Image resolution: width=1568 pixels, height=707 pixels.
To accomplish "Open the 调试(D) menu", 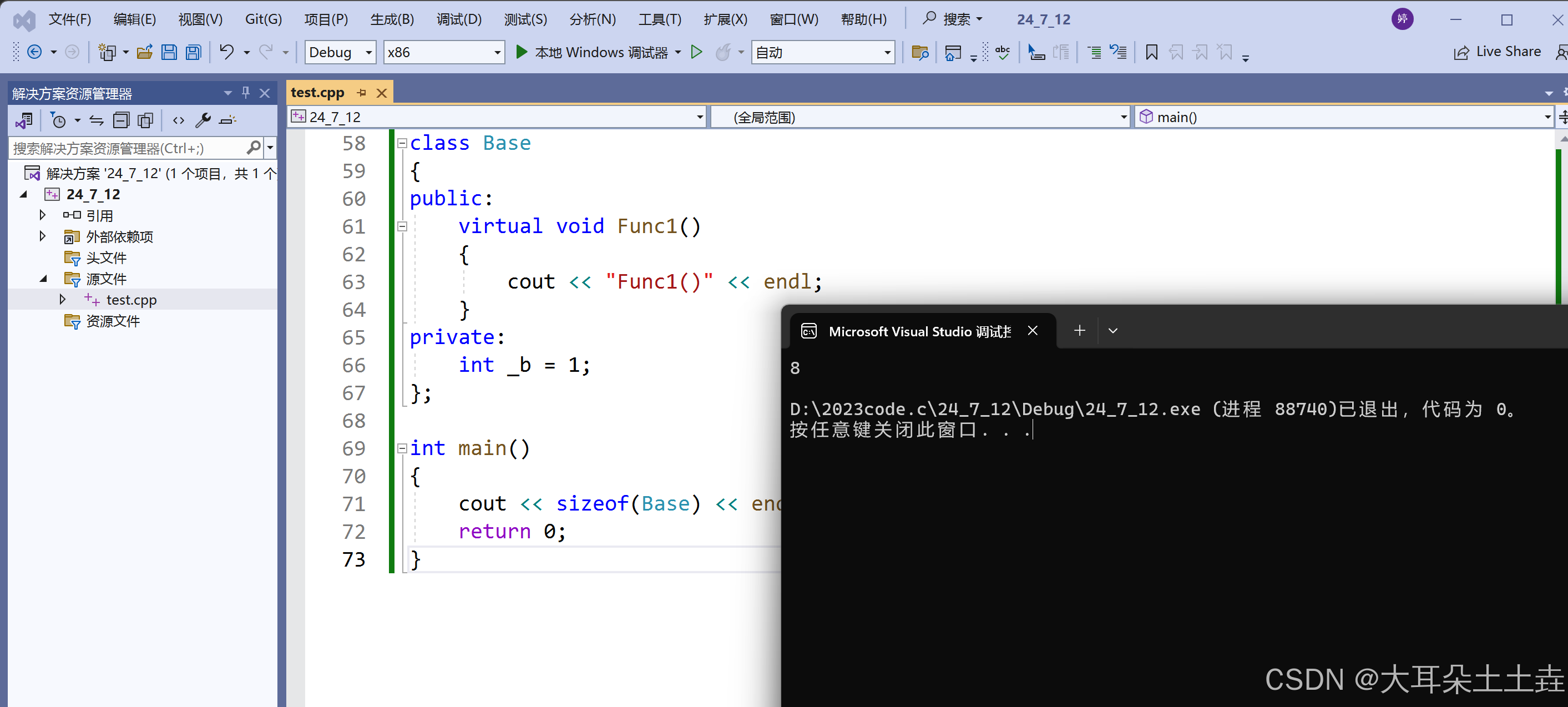I will (458, 19).
